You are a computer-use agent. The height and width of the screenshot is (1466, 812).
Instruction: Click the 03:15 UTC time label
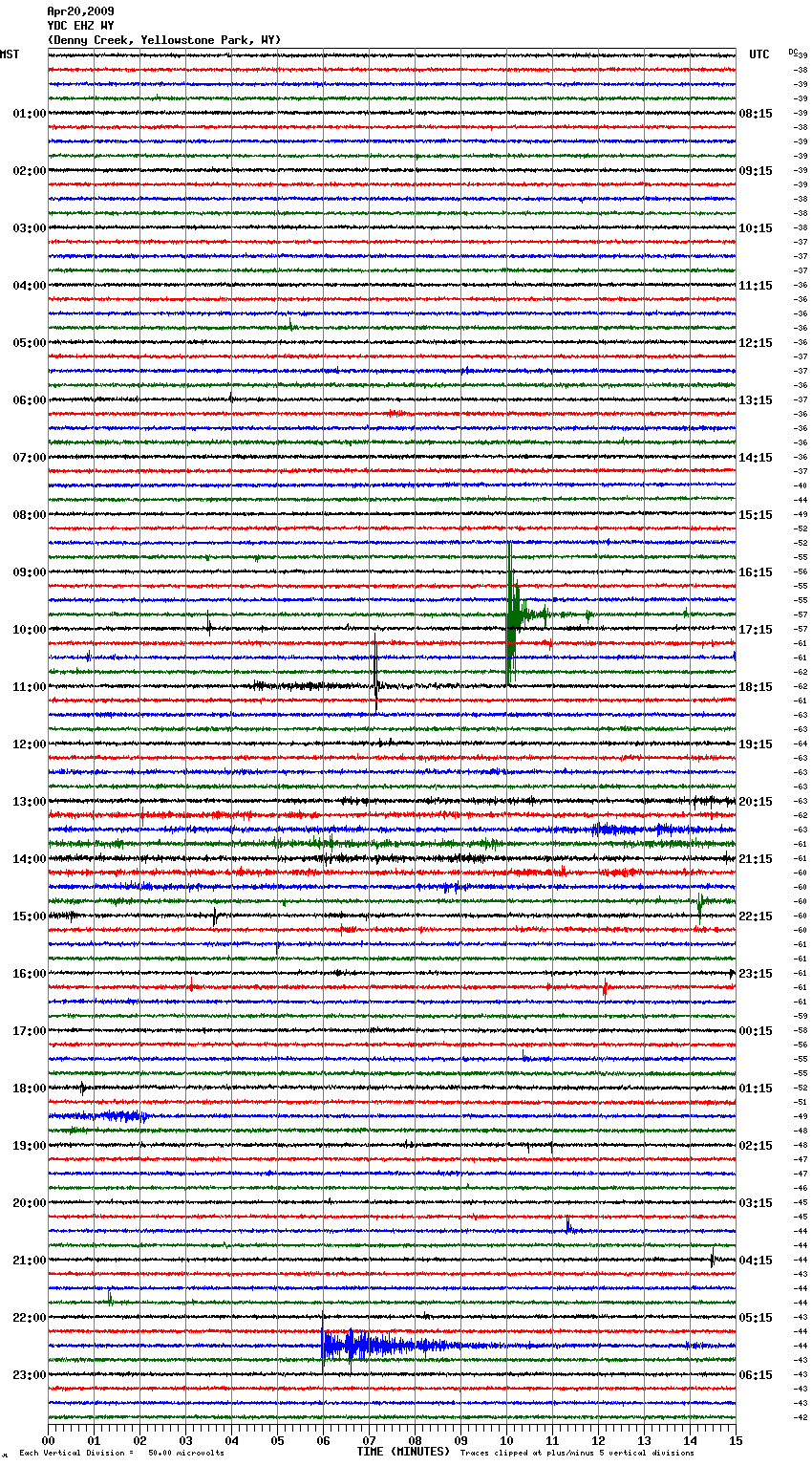tap(756, 1203)
